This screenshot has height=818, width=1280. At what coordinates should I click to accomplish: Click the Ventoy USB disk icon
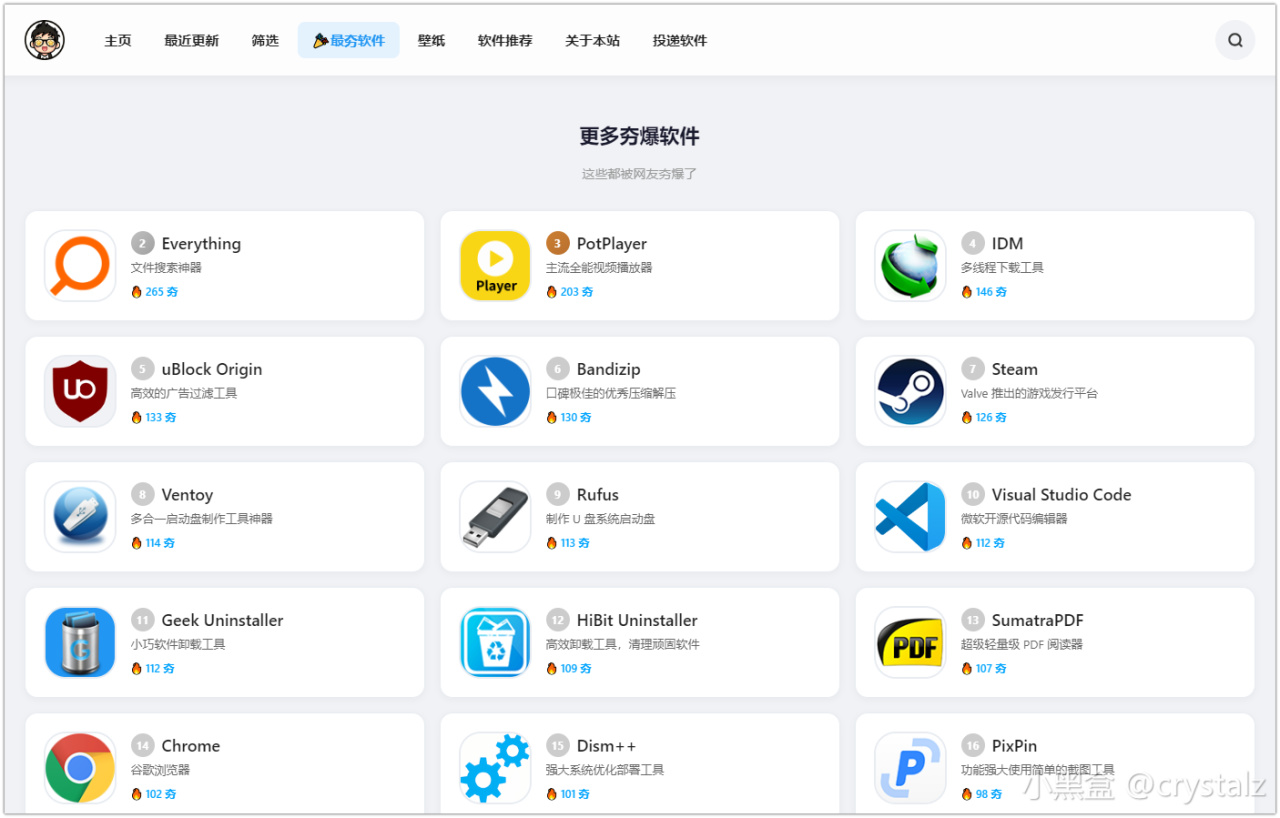coord(80,517)
